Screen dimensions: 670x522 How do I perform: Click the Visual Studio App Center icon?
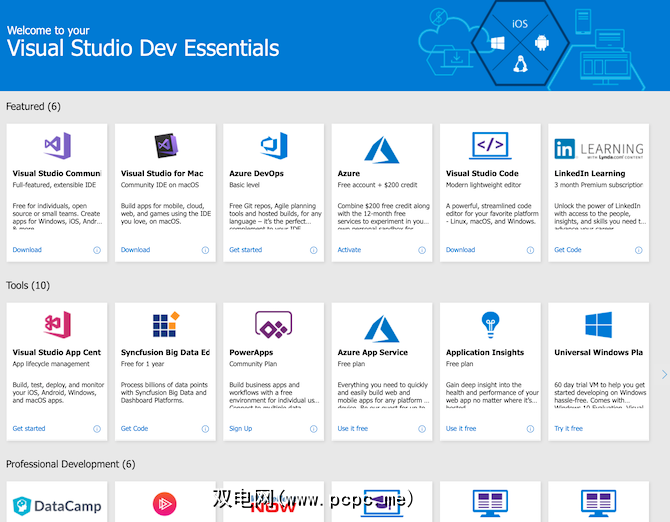57,325
